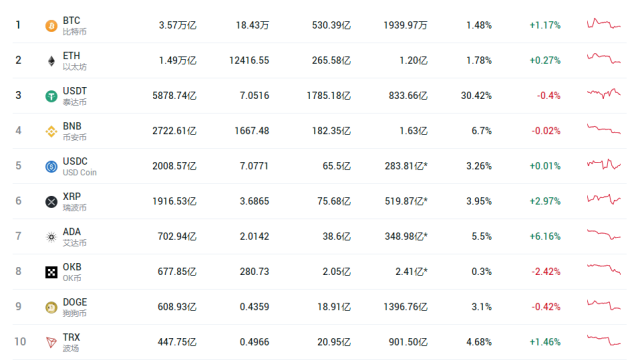Viewport: 640px width, 360px height.
Task: Open the ETH coin name link
Action: click(x=71, y=56)
